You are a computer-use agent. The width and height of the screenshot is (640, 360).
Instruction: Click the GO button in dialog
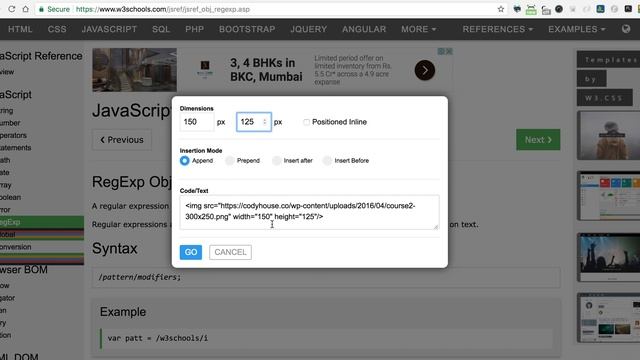(x=191, y=252)
